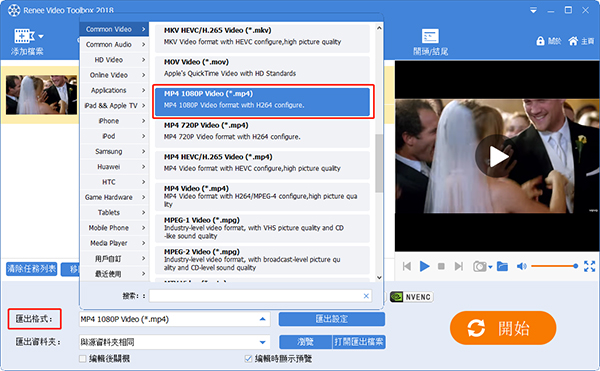Open 最近使用 recently used category
The width and height of the screenshot is (600, 371).
pos(114,274)
